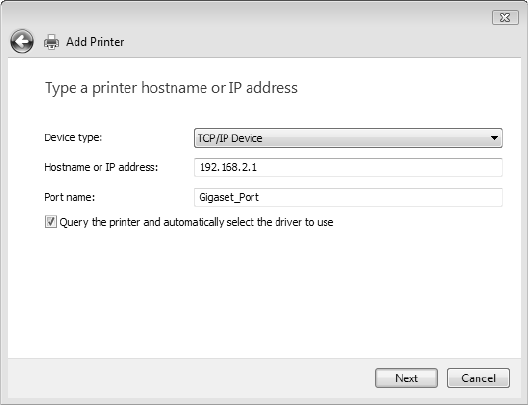Click into the Port name text field
The height and width of the screenshot is (405, 528).
(348, 197)
